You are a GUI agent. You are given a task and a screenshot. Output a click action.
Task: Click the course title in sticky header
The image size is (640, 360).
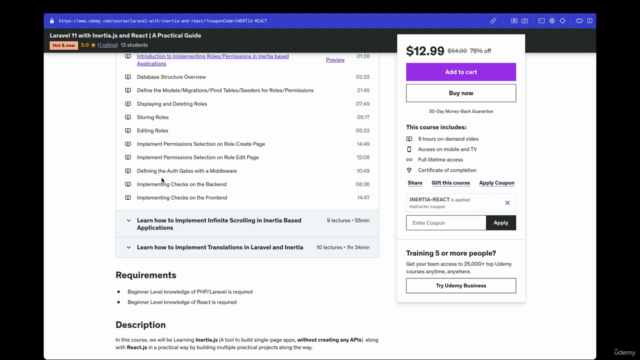[x=125, y=36]
